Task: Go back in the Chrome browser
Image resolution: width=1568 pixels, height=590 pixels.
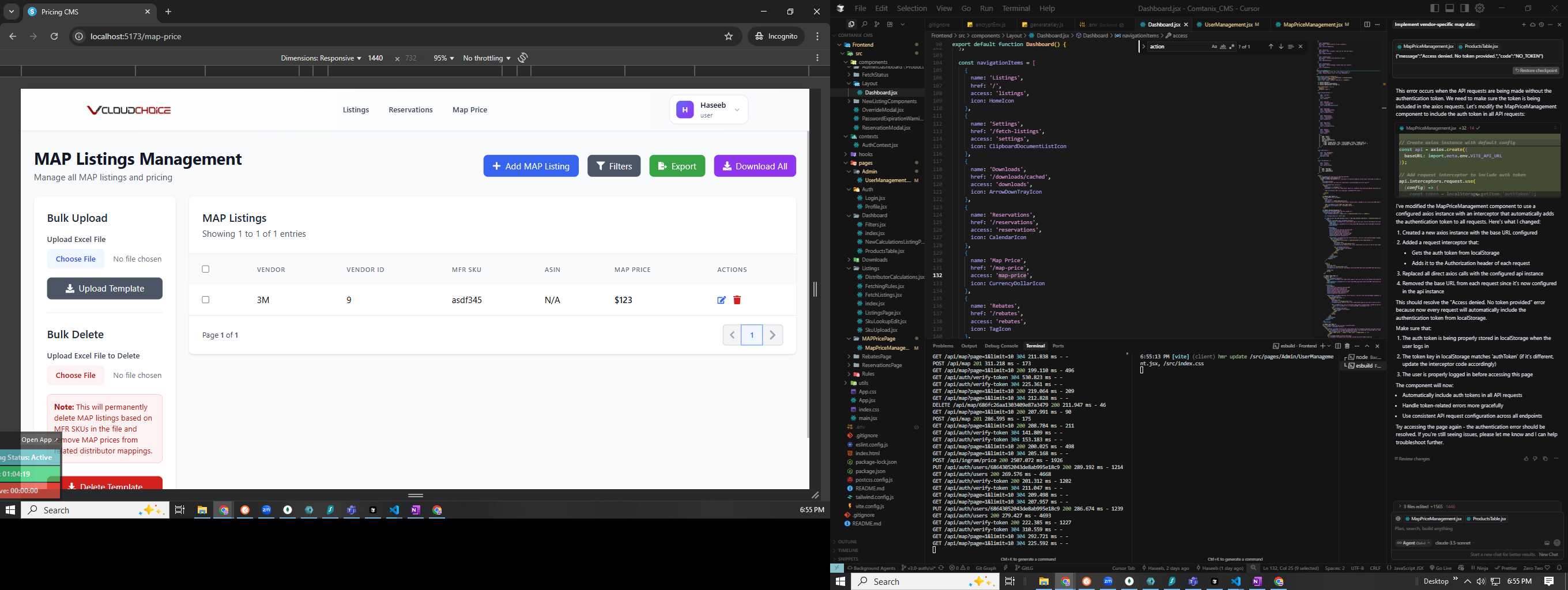Action: click(x=13, y=36)
